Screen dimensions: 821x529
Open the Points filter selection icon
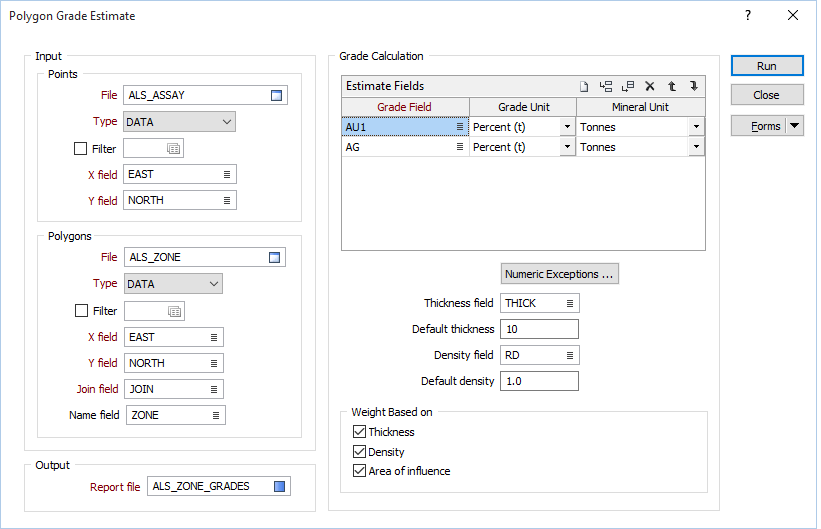[173, 149]
